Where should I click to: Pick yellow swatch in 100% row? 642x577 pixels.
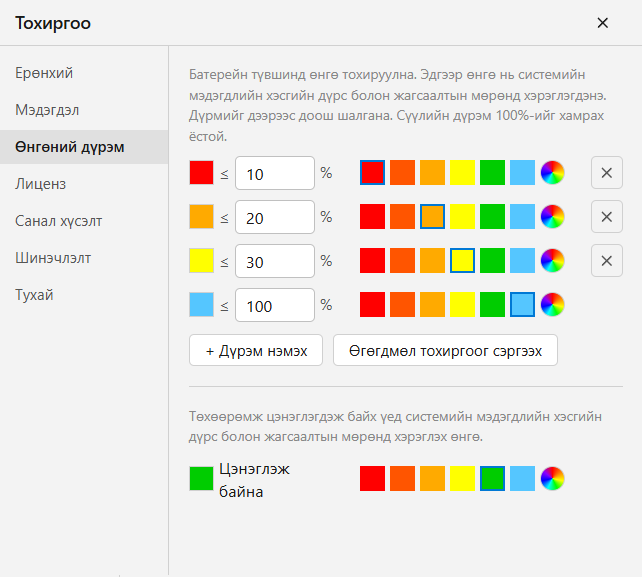click(x=462, y=305)
